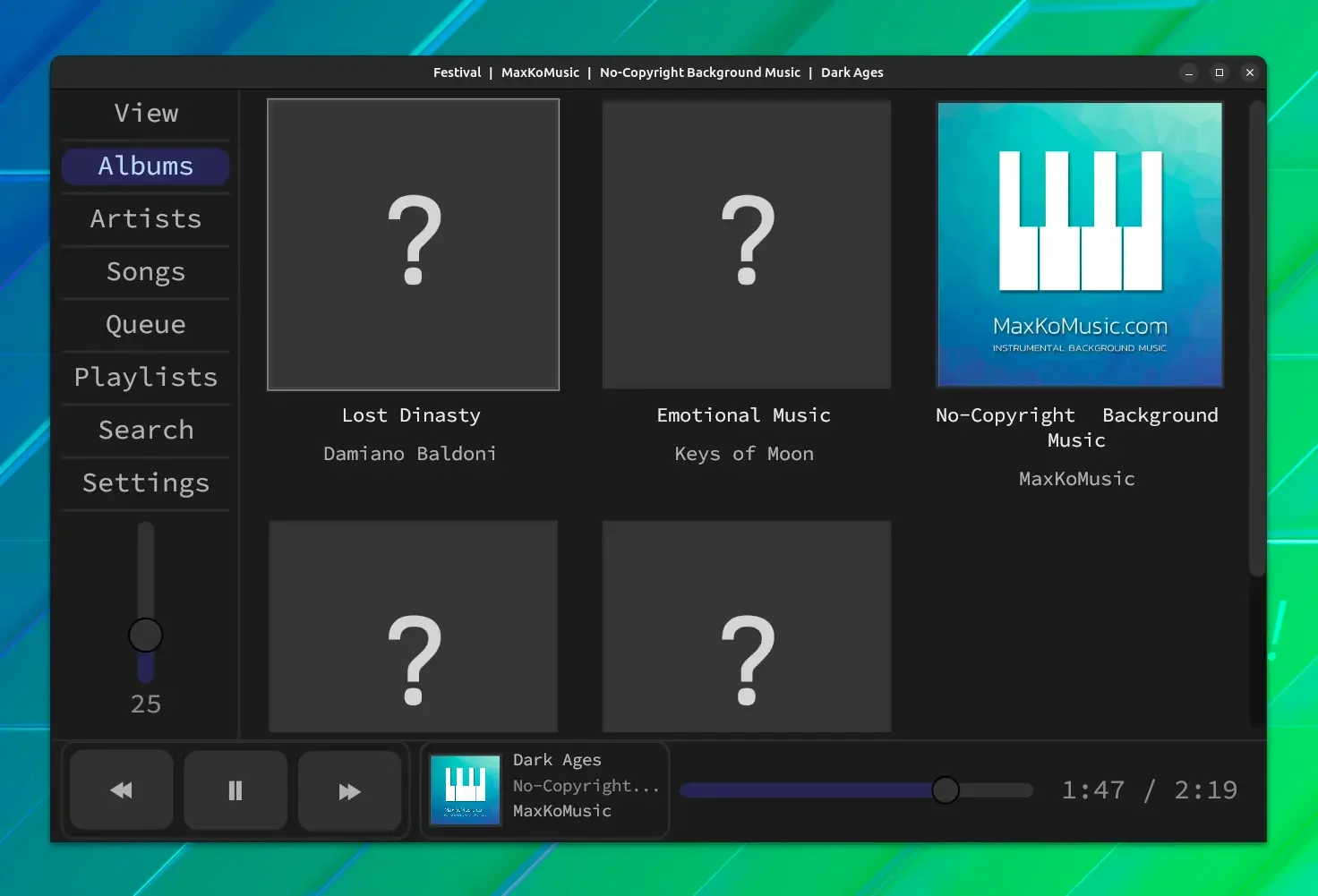Viewport: 1318px width, 896px height.
Task: Click the Festival window title bar text
Action: [x=658, y=73]
